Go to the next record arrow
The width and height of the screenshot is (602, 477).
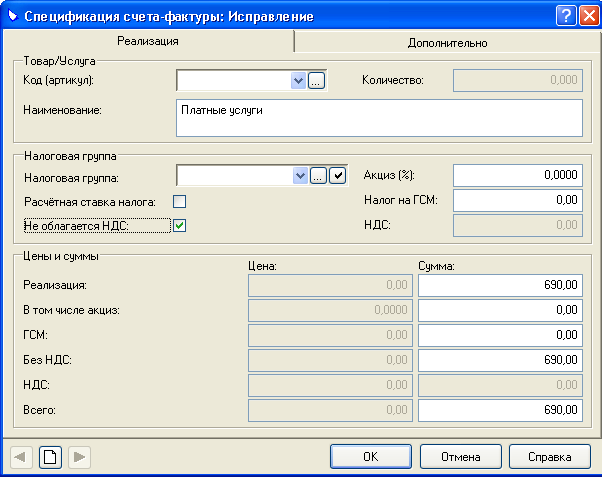[x=79, y=457]
